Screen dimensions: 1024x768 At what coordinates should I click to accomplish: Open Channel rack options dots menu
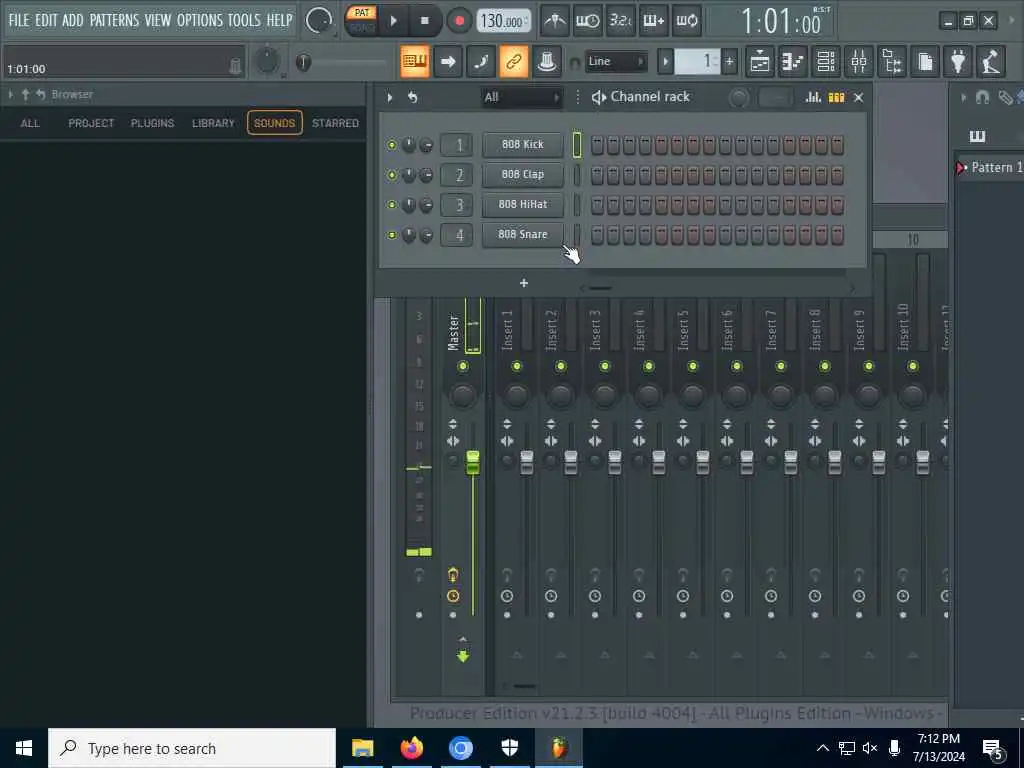pos(577,97)
